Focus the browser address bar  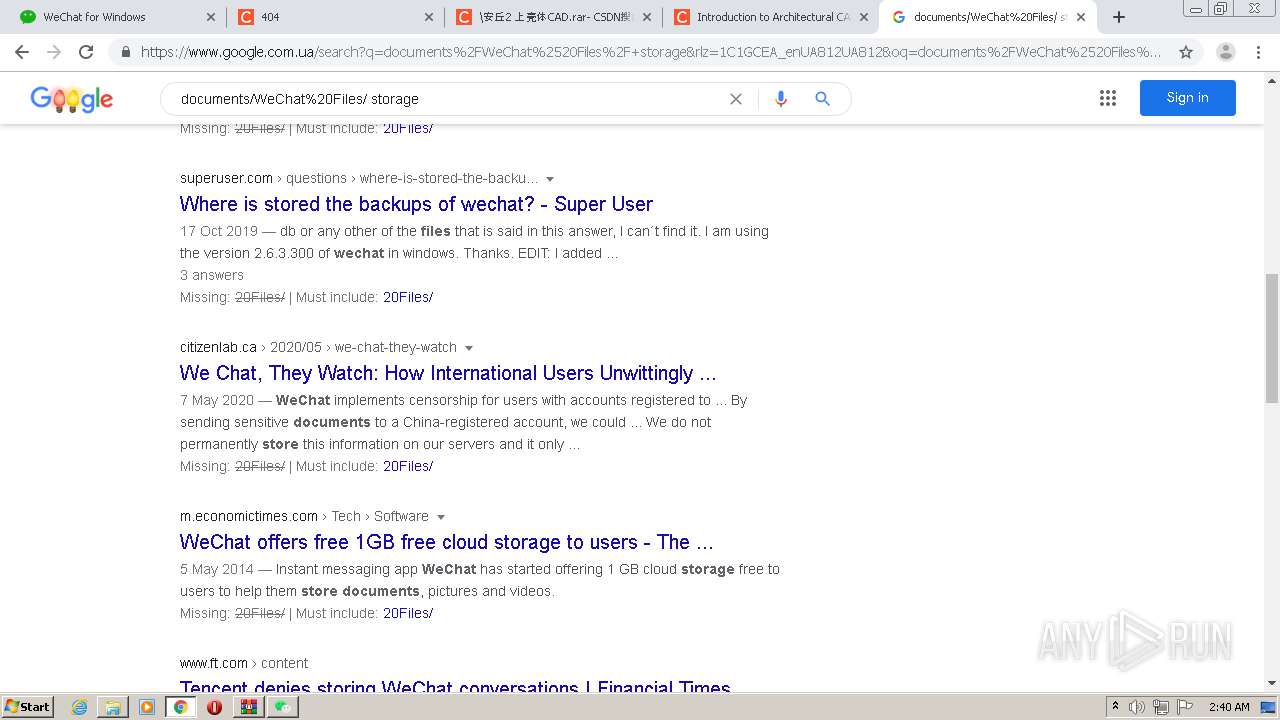coord(650,52)
